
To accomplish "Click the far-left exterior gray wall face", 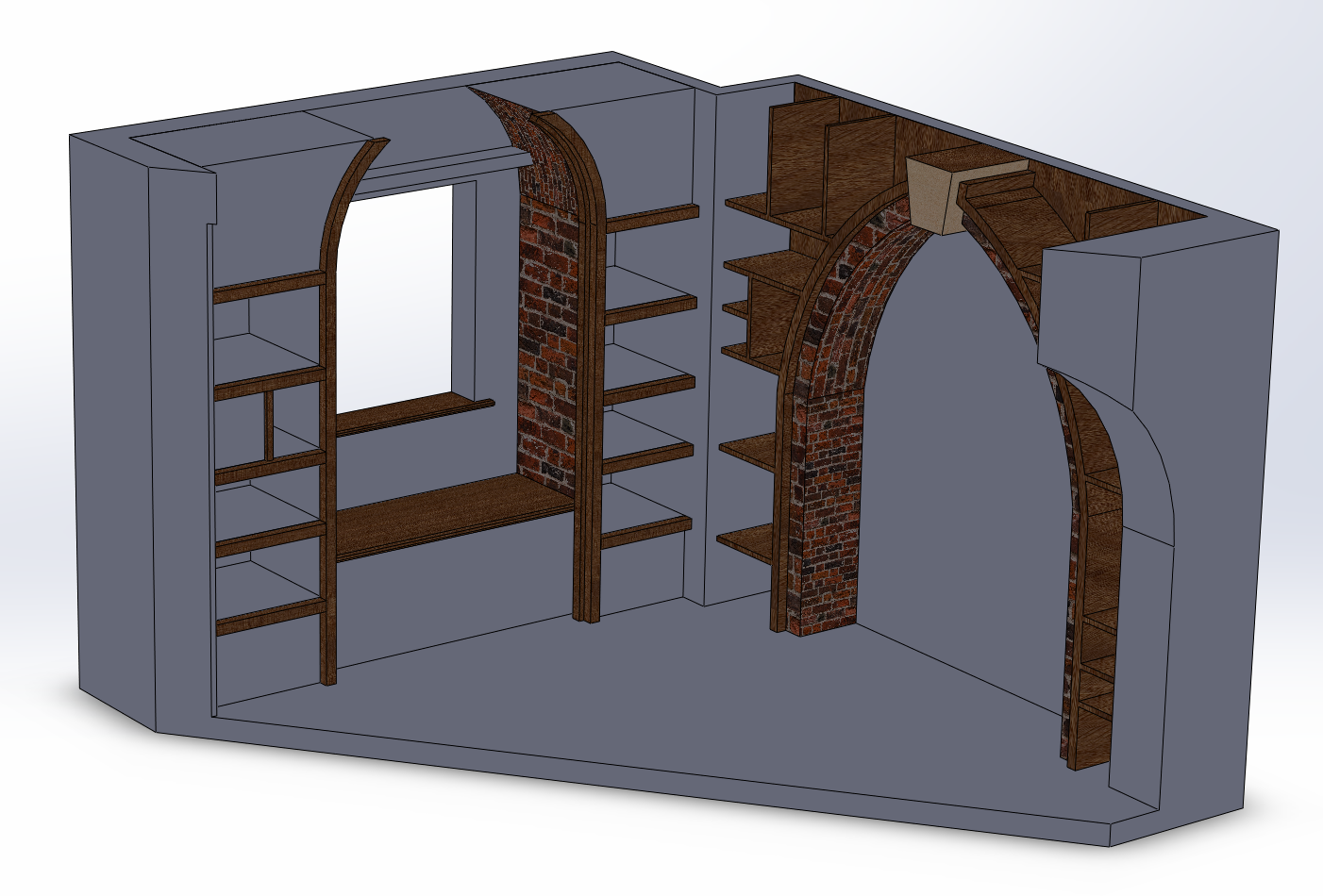I will click(x=113, y=424).
